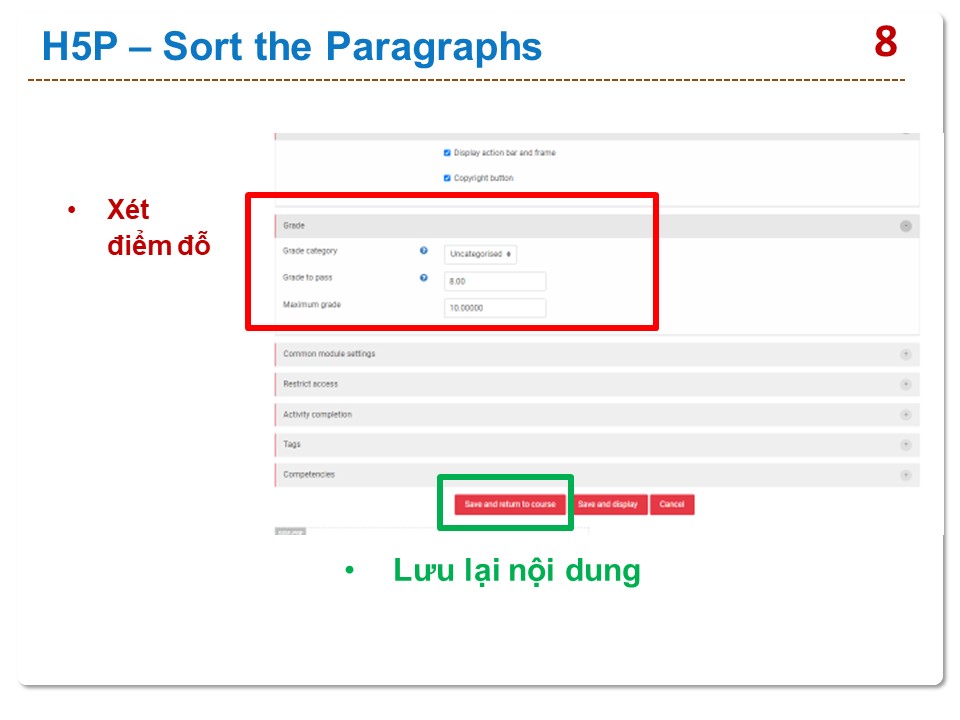
Task: Focus the Grade to pass field
Action: (495, 282)
